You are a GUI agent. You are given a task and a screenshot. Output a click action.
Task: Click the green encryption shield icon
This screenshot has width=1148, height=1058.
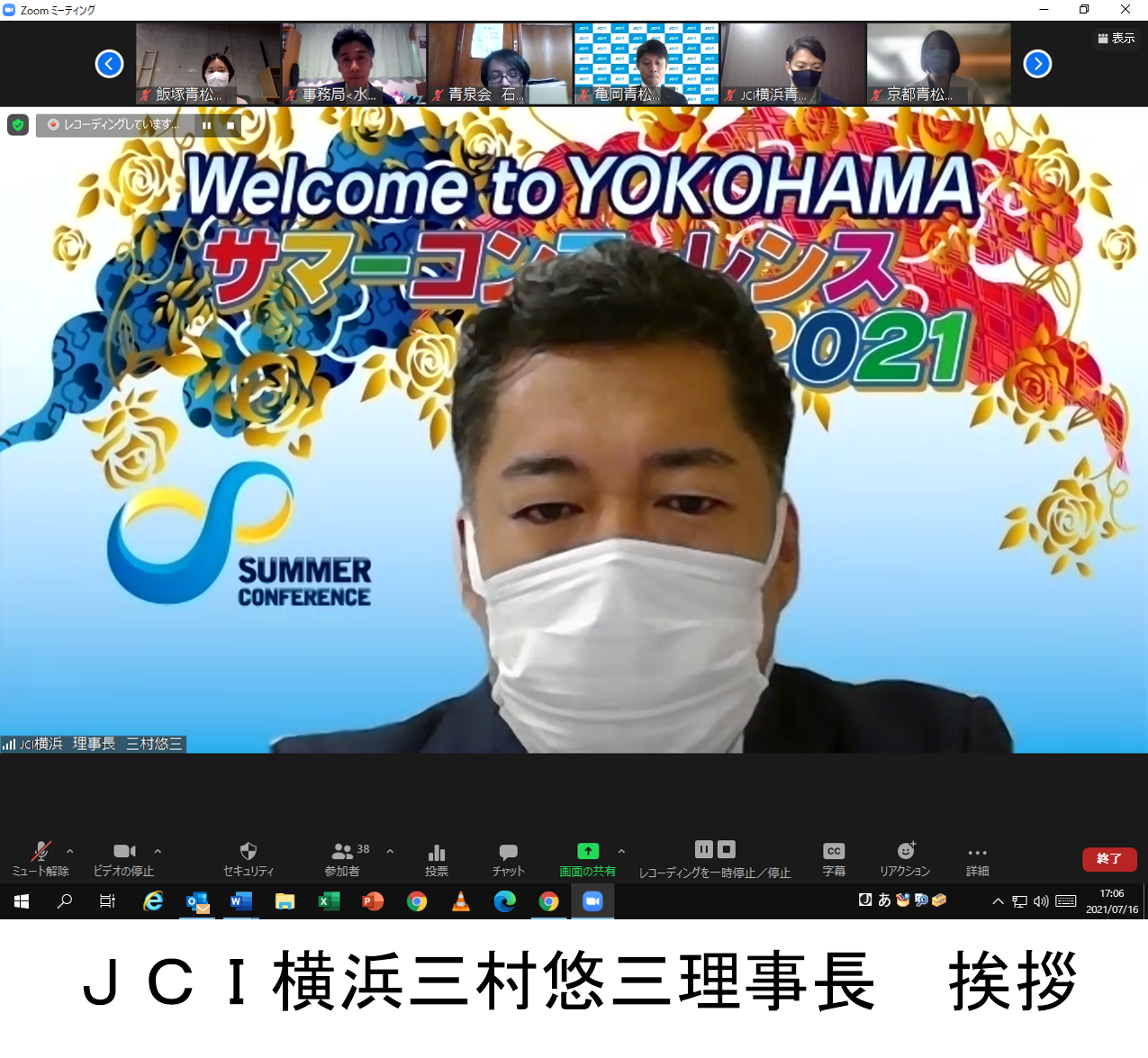pyautogui.click(x=18, y=125)
